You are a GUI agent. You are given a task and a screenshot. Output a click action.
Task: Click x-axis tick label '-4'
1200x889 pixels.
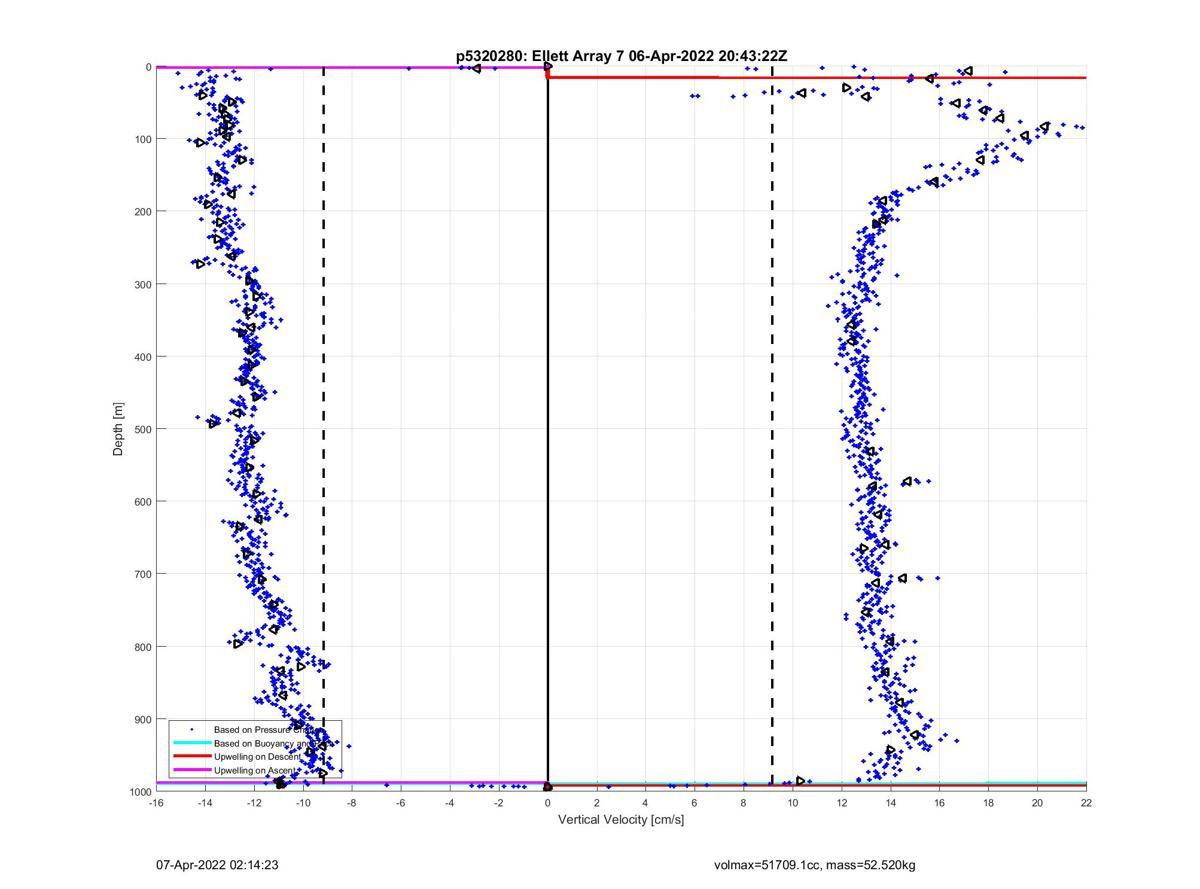450,802
